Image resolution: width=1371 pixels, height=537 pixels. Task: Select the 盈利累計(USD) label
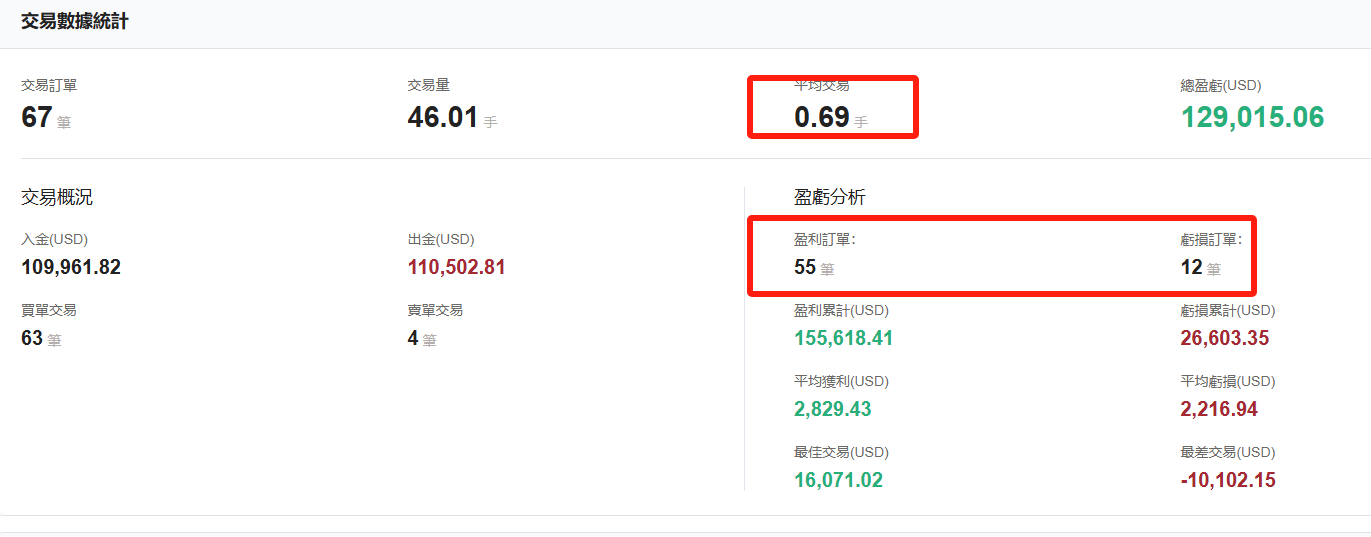(841, 311)
